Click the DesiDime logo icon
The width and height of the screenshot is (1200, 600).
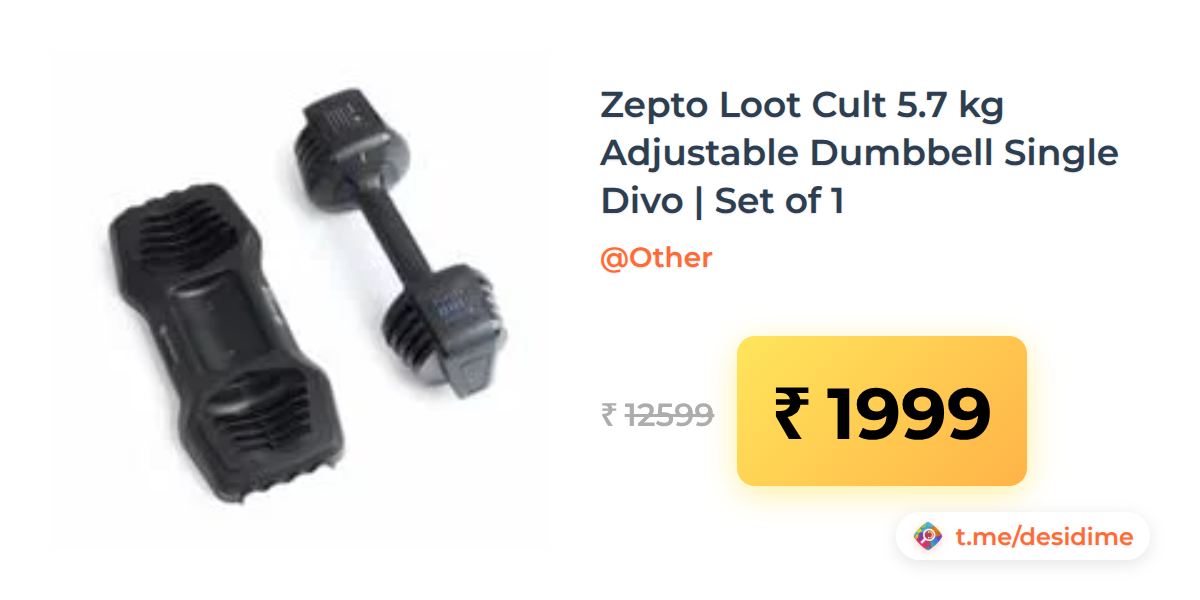click(929, 537)
